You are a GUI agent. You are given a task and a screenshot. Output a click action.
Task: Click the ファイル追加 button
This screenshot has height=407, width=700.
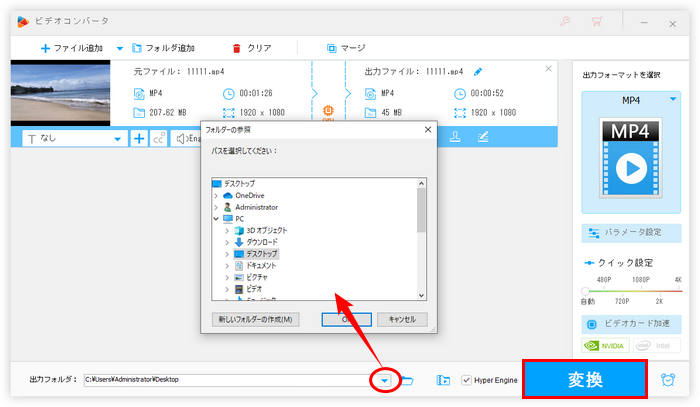[x=72, y=48]
